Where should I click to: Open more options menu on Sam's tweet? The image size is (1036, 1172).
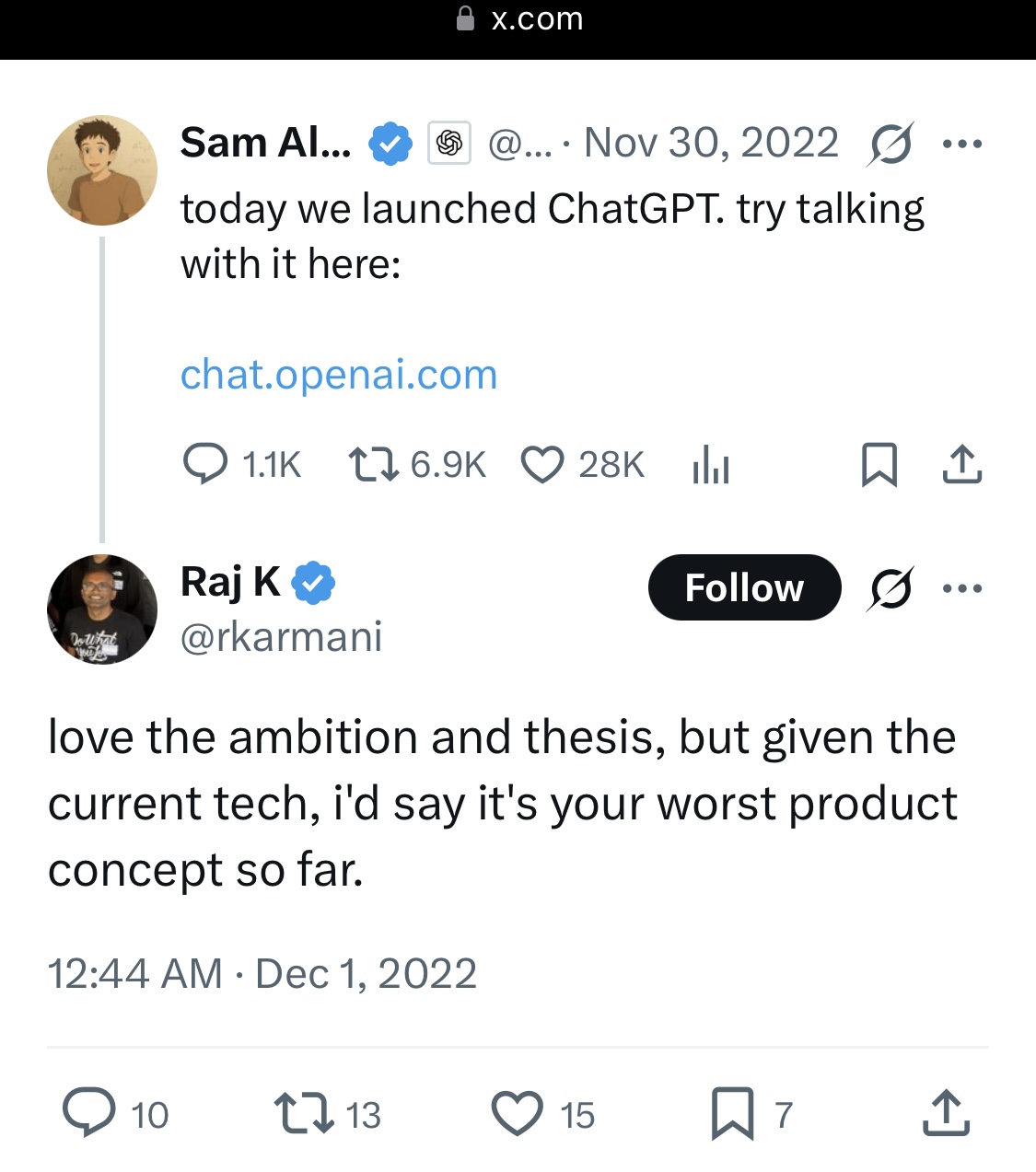coord(962,144)
